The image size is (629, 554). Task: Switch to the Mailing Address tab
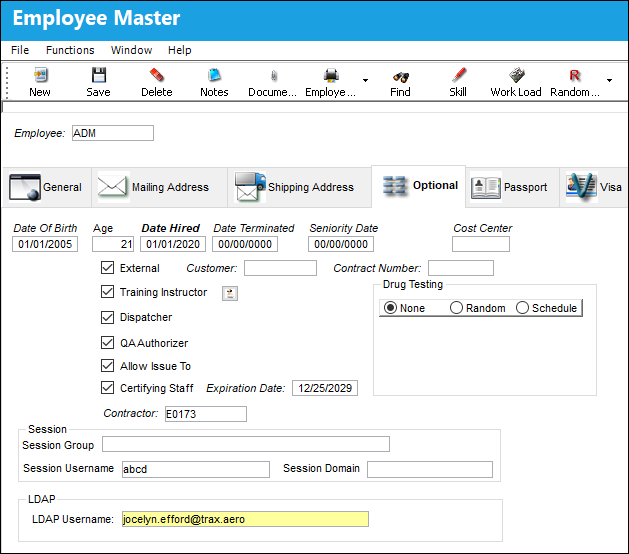coord(159,187)
